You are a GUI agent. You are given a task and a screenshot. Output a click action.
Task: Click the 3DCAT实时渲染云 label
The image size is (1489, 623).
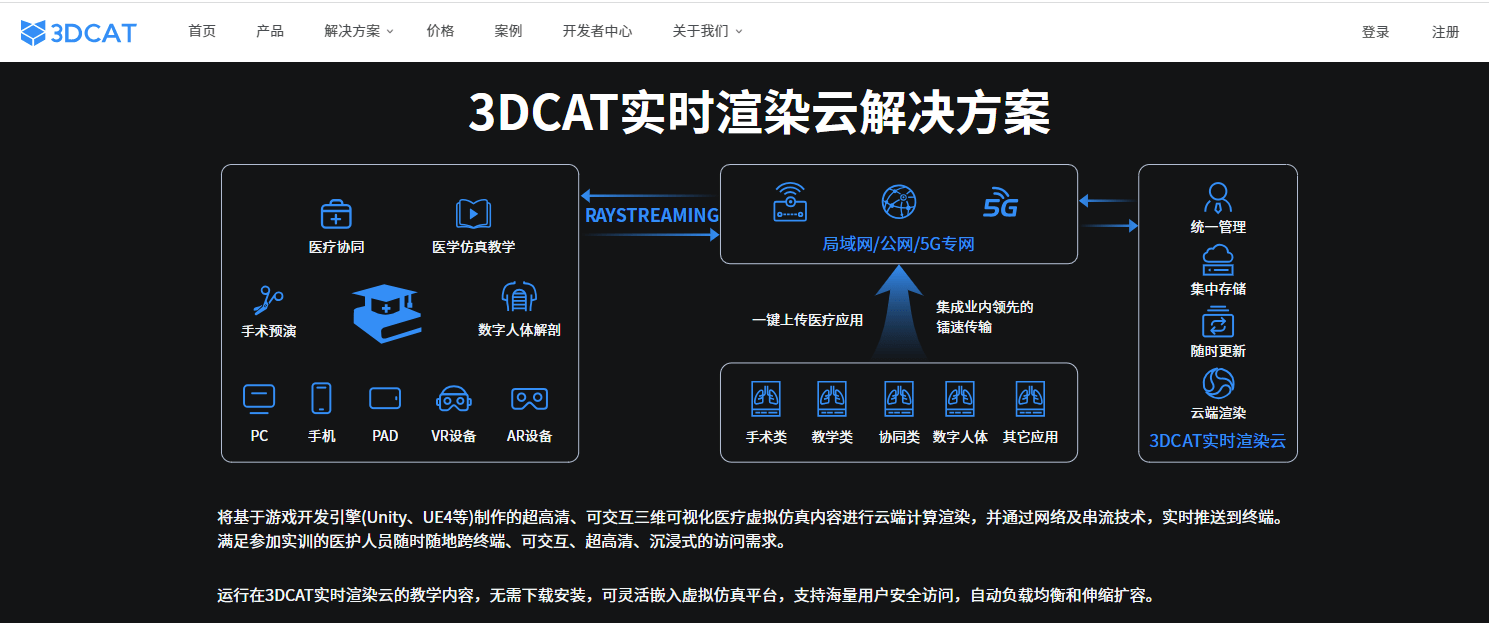1218,440
